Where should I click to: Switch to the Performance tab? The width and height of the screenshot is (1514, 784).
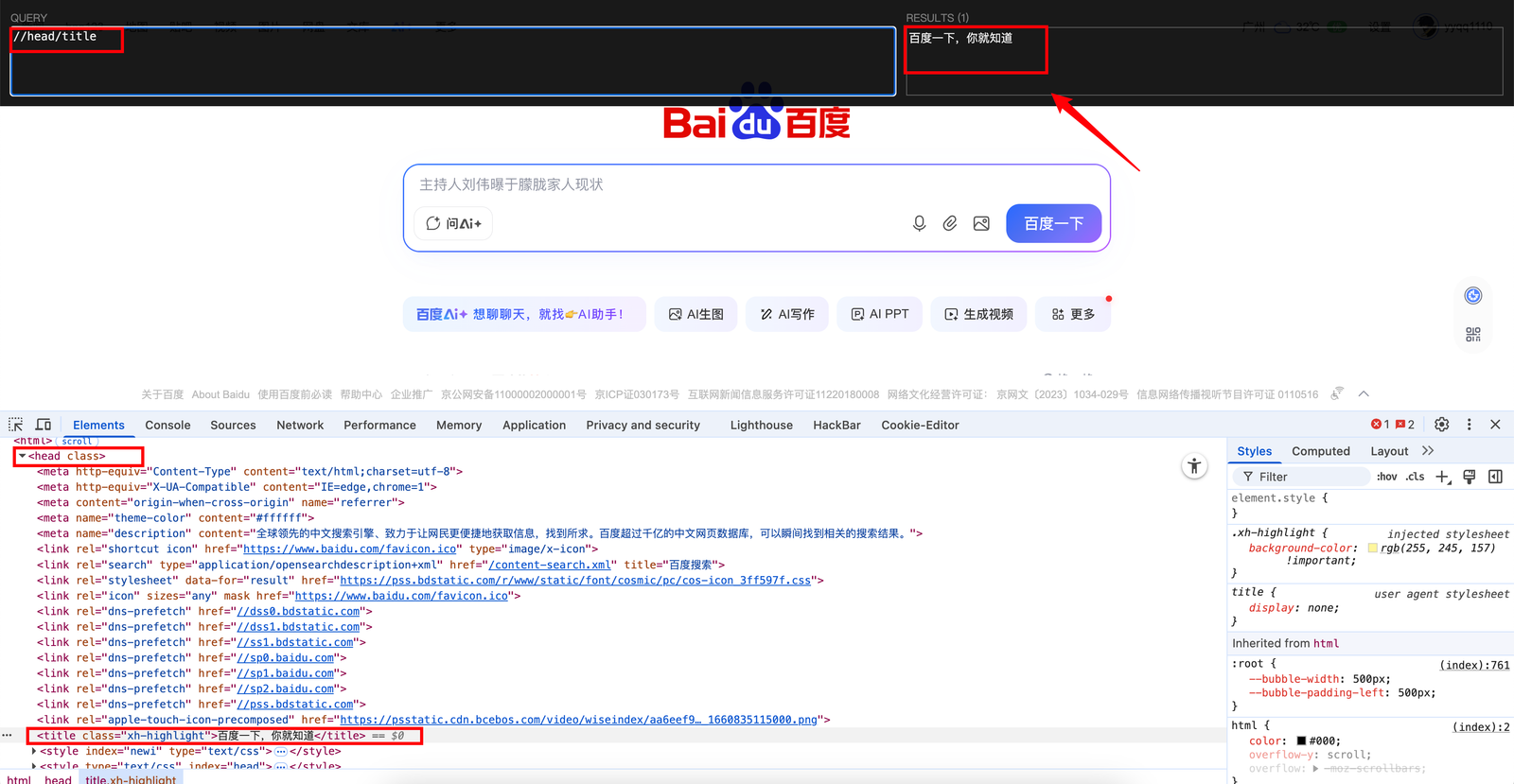click(379, 425)
